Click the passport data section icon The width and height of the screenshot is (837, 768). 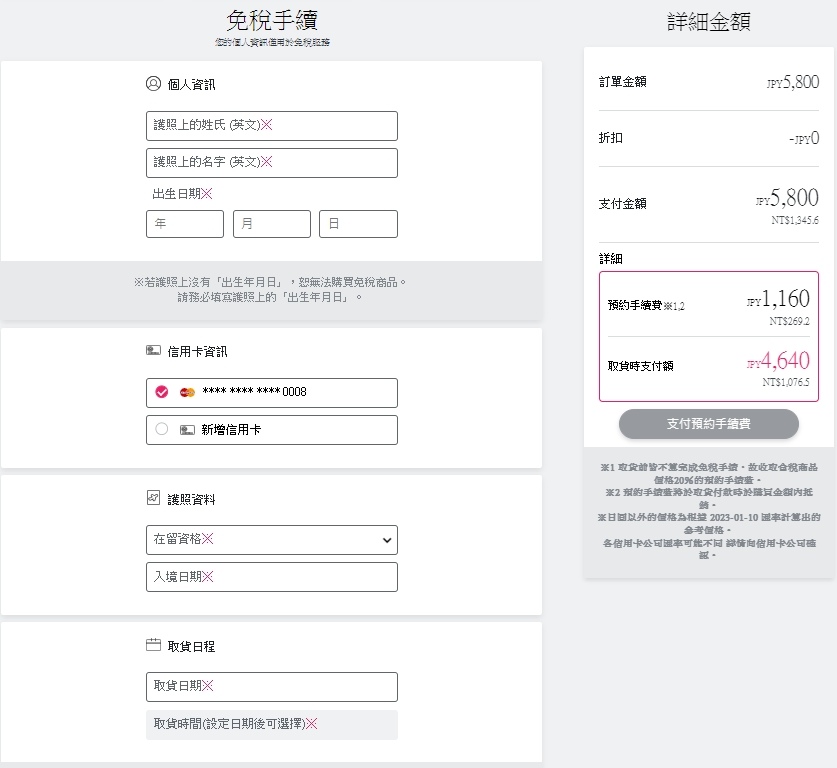click(x=153, y=498)
